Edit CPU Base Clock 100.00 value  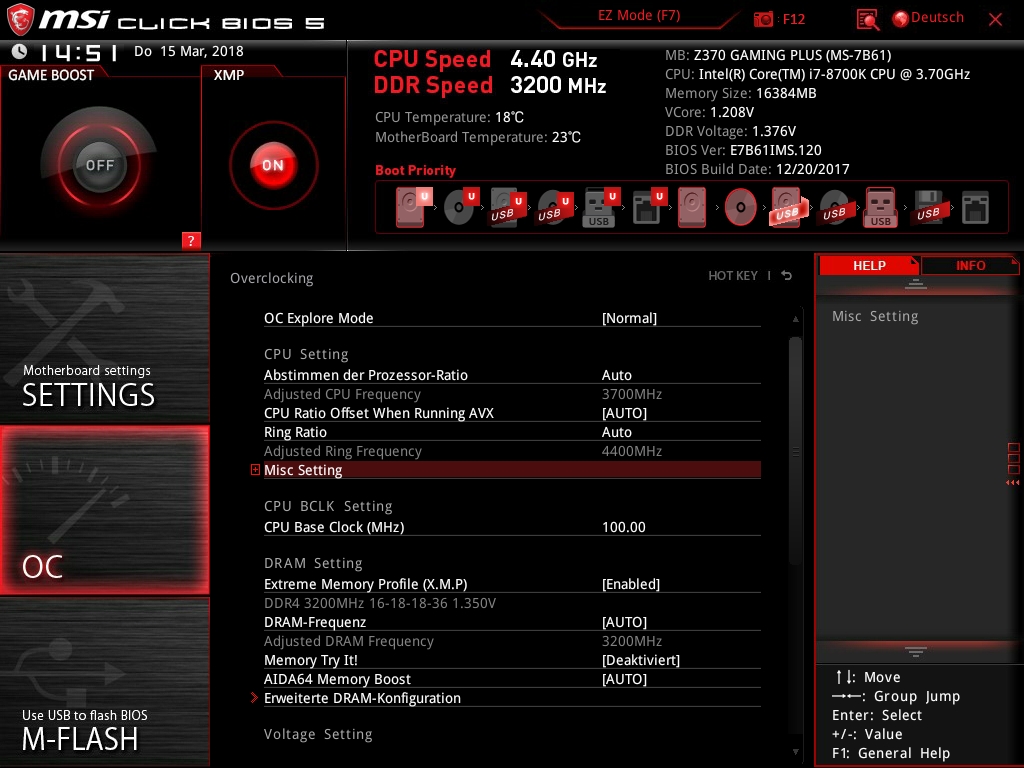(512, 526)
